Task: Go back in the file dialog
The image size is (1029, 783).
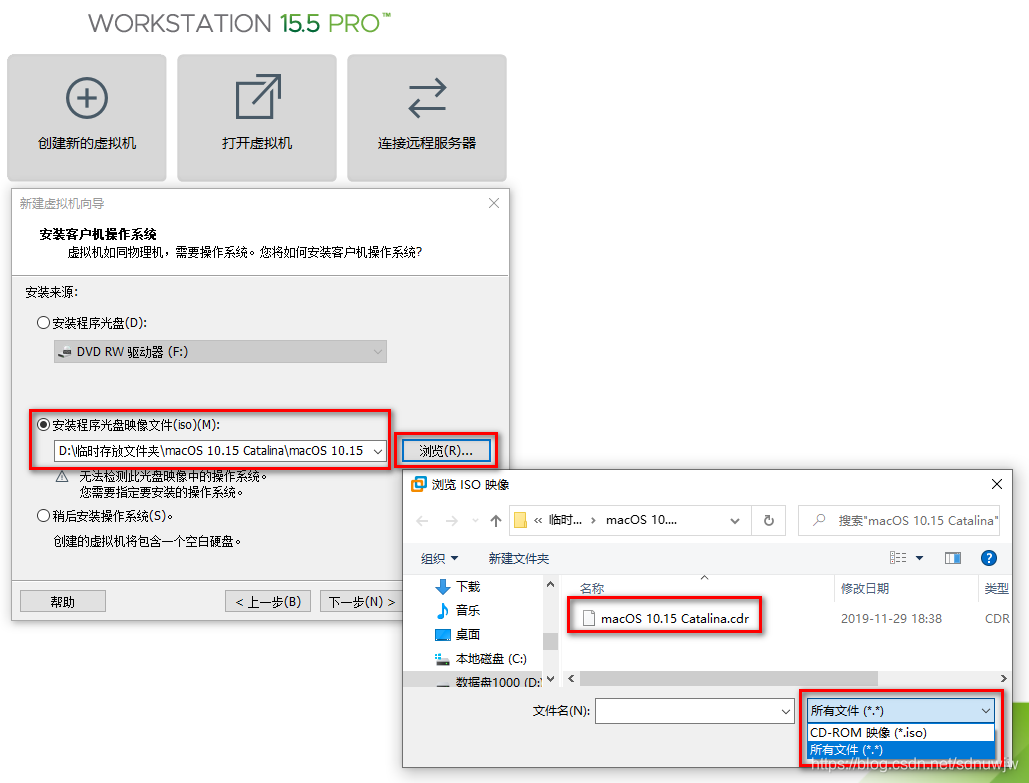Action: click(x=422, y=521)
